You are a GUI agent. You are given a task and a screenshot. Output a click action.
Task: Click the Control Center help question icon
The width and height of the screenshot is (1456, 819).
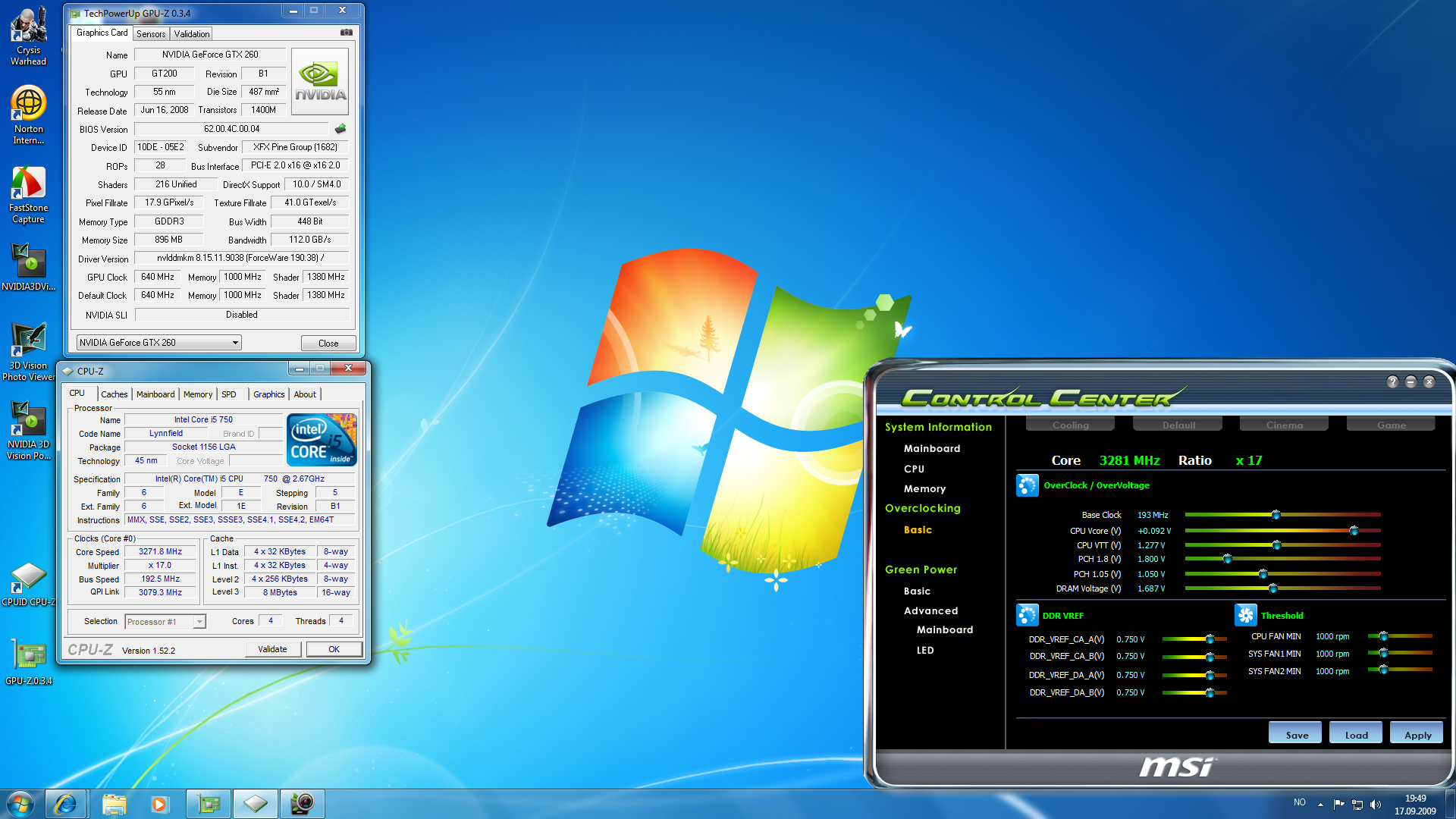pyautogui.click(x=1392, y=381)
